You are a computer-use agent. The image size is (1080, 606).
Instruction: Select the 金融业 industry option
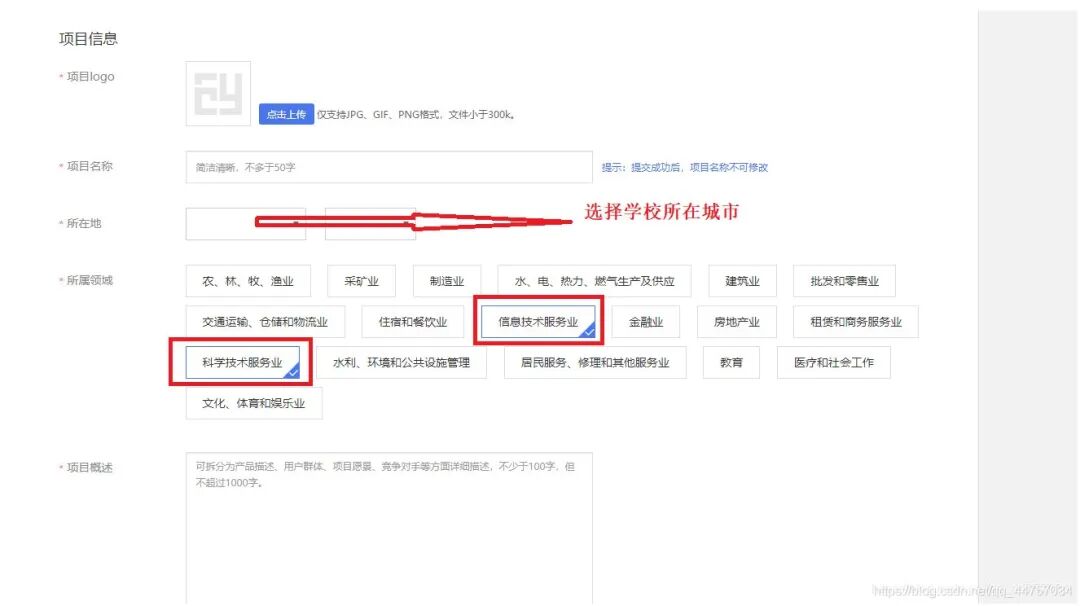click(645, 321)
